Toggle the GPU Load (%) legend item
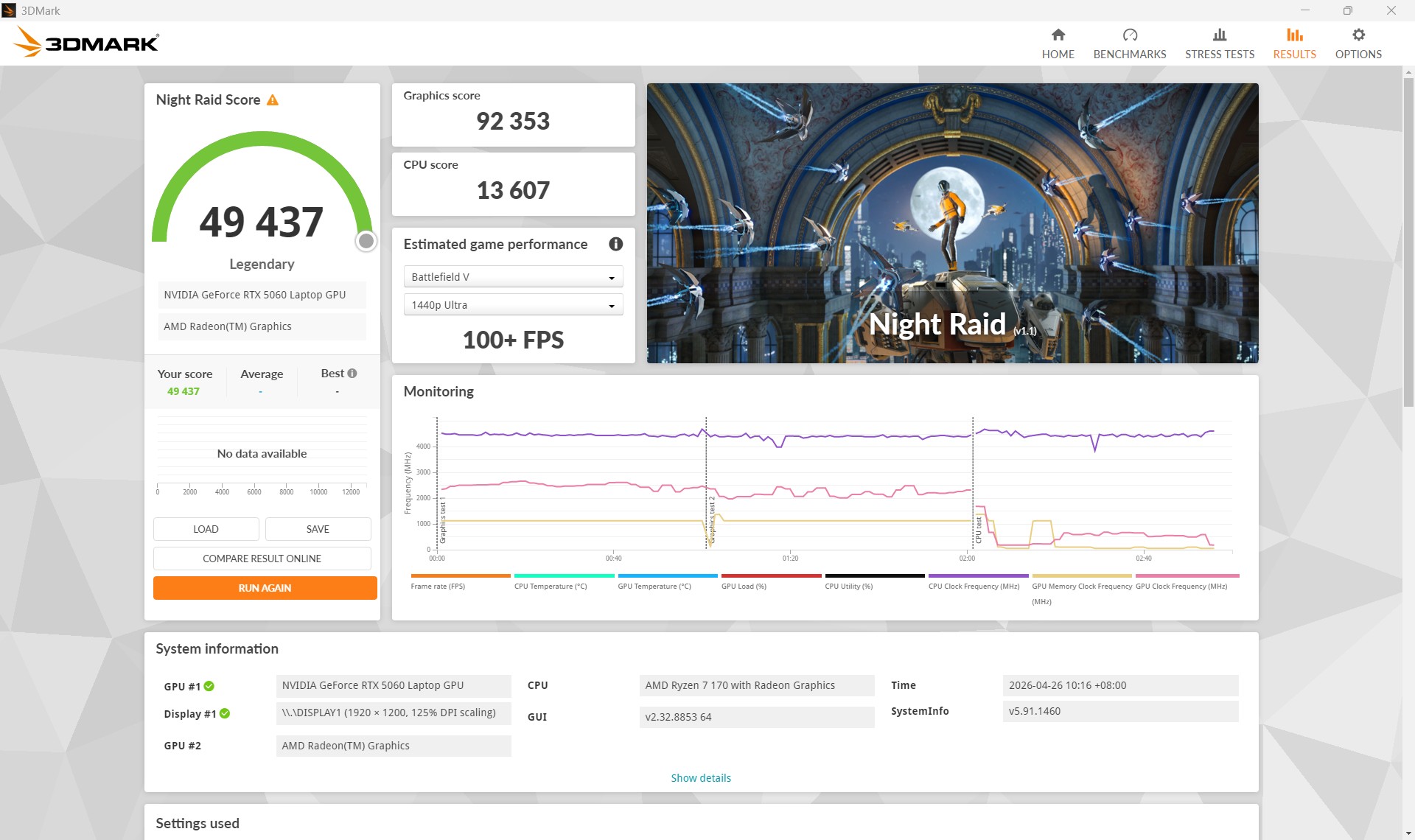The width and height of the screenshot is (1415, 840). point(771,581)
